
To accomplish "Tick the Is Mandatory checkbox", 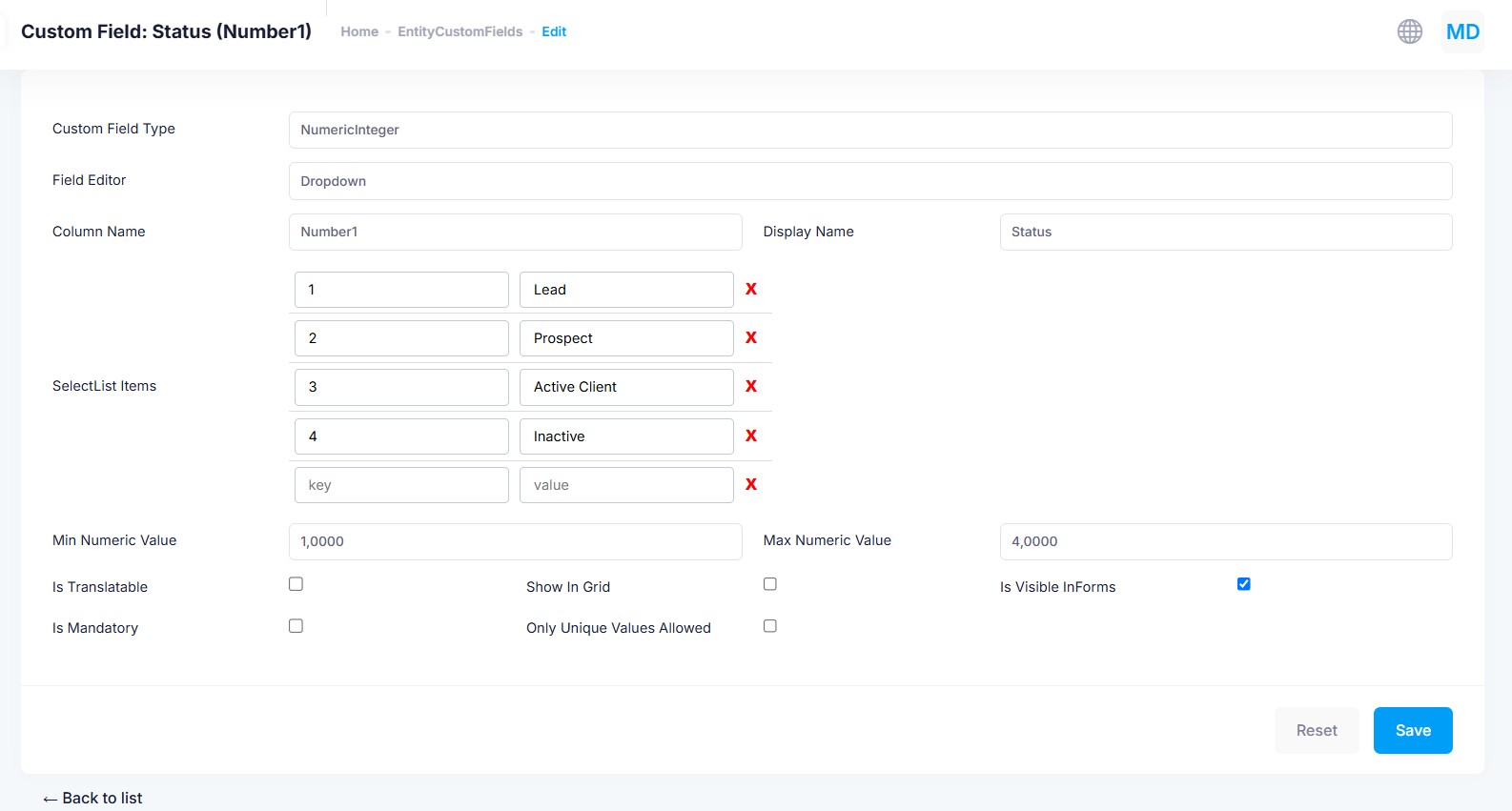I will pos(296,626).
